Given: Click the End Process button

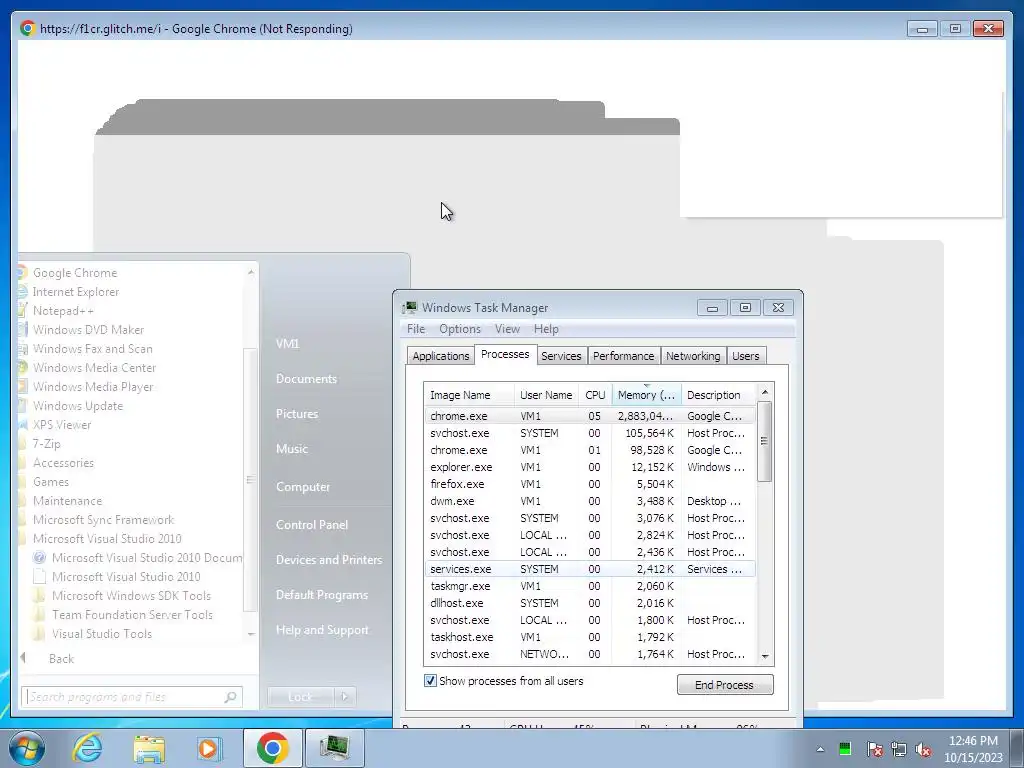Looking at the screenshot, I should point(725,684).
